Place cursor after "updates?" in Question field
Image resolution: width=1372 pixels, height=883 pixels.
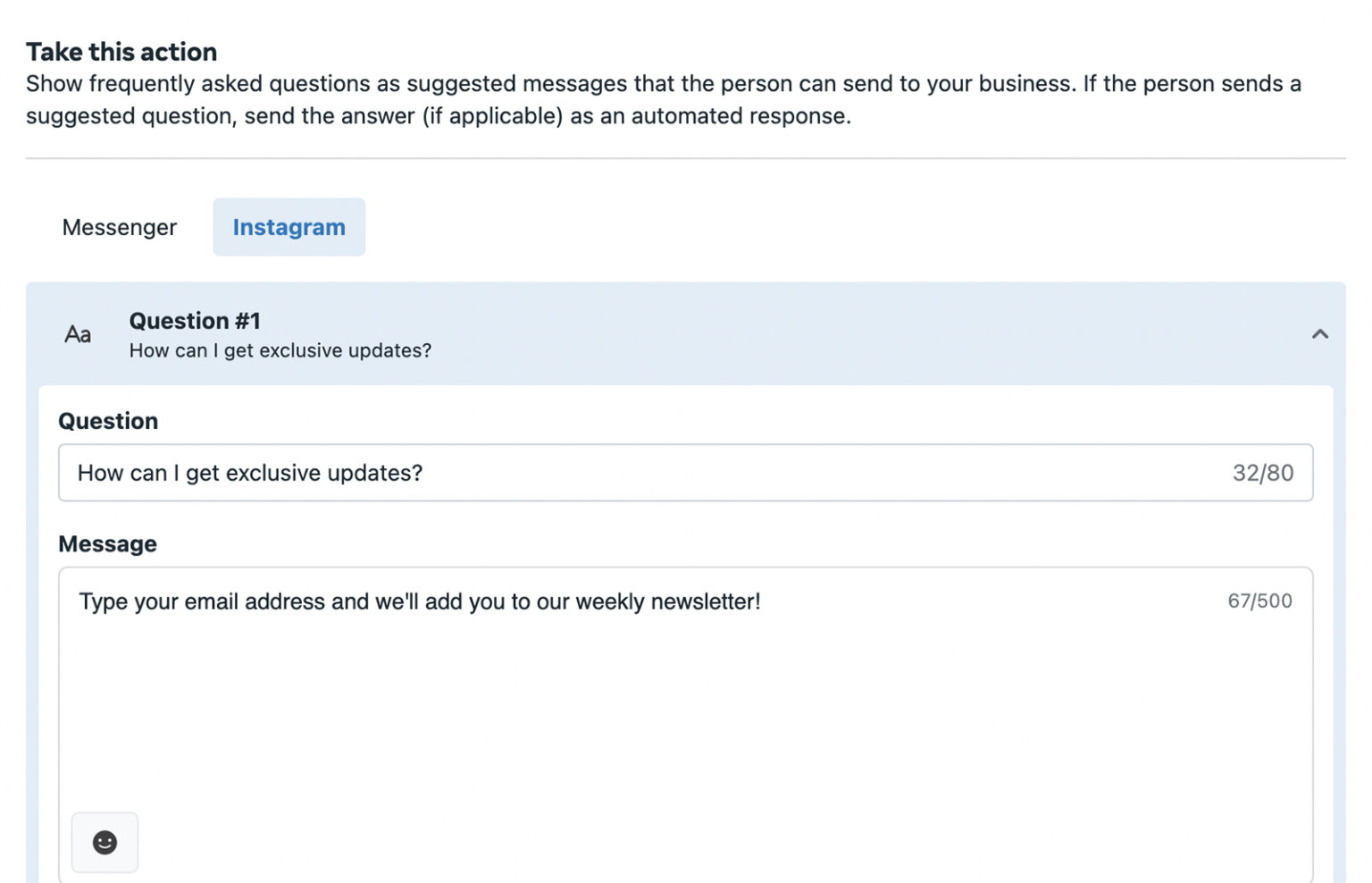tap(424, 473)
